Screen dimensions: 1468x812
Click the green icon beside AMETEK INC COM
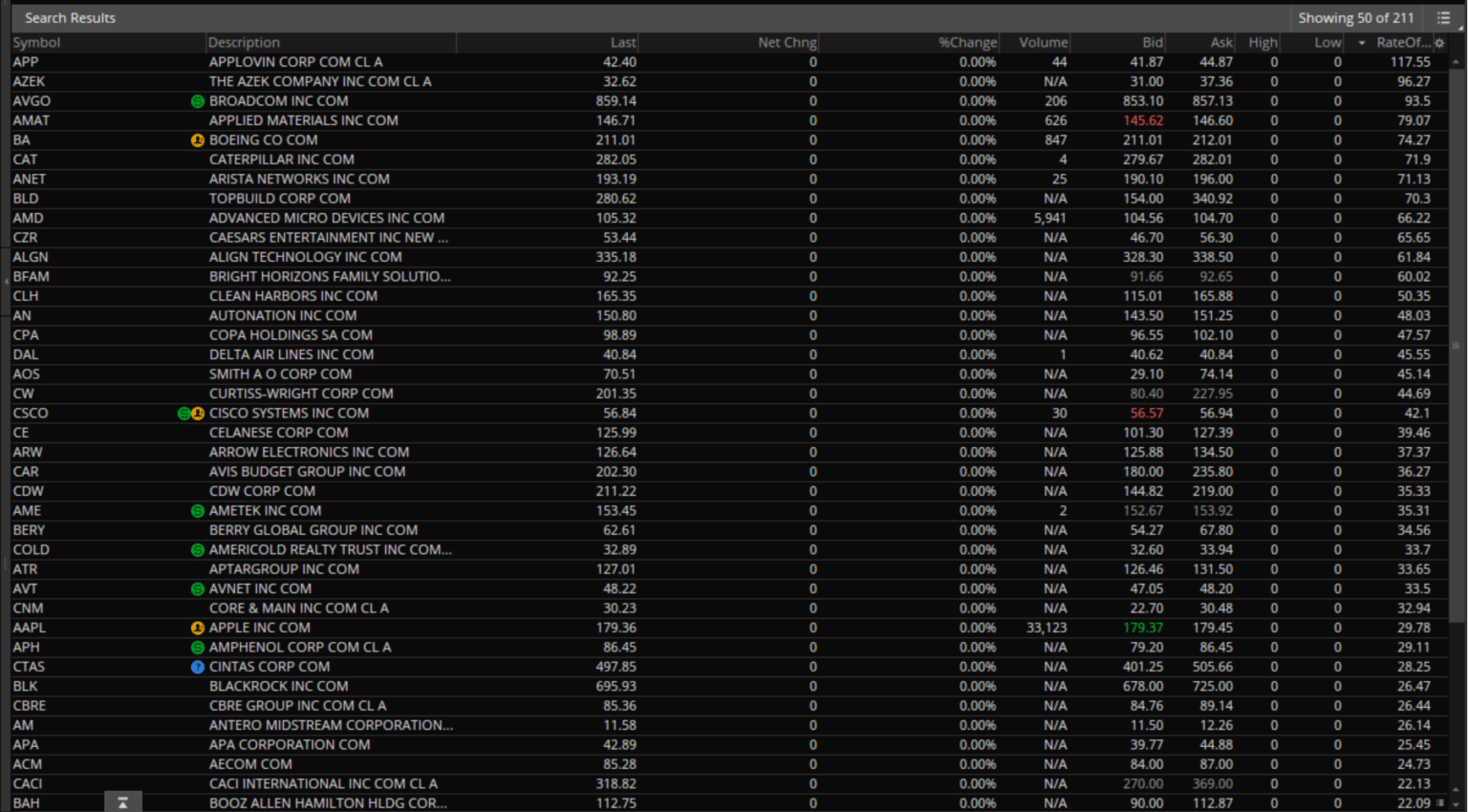(198, 511)
